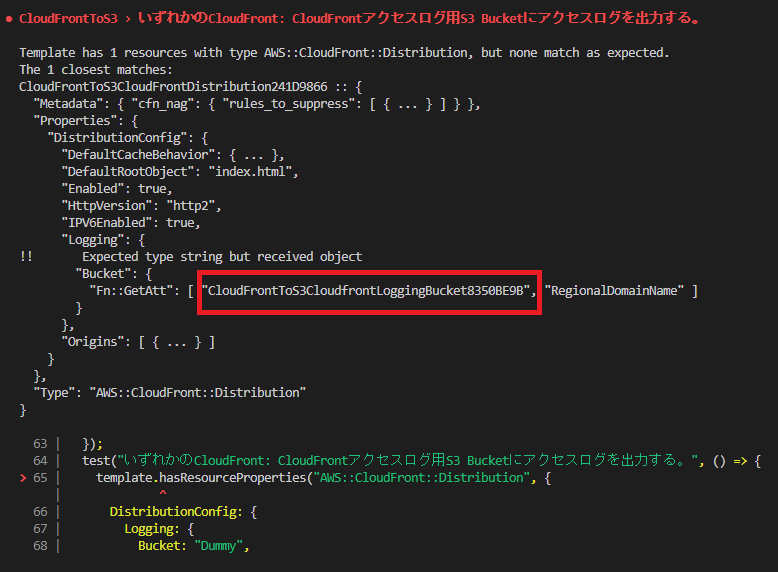
Task: Click line number 68
Action: (40, 546)
